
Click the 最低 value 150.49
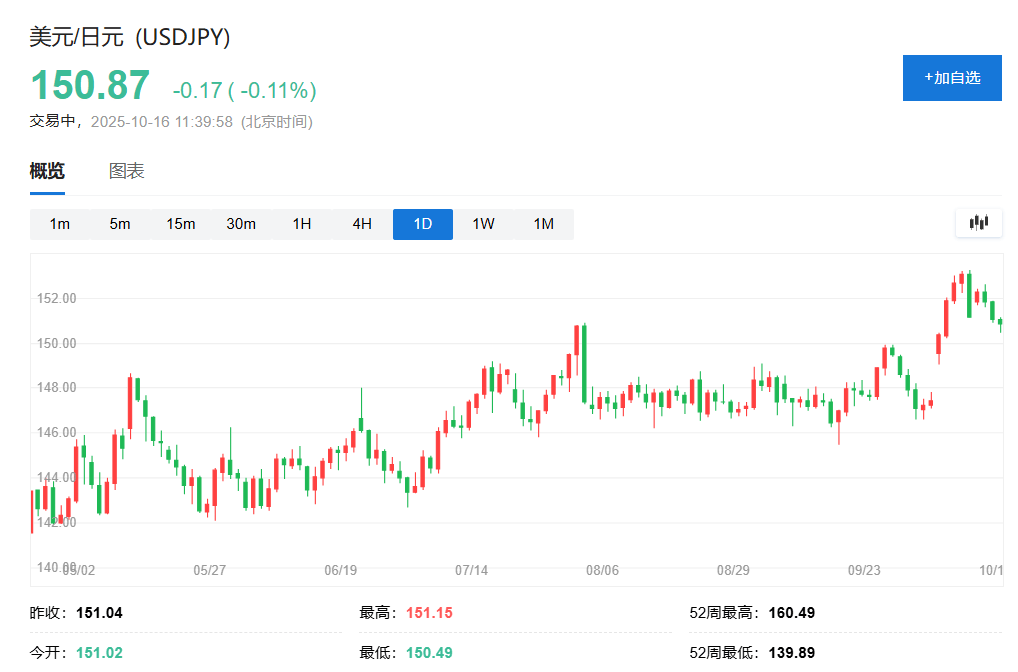tap(429, 653)
